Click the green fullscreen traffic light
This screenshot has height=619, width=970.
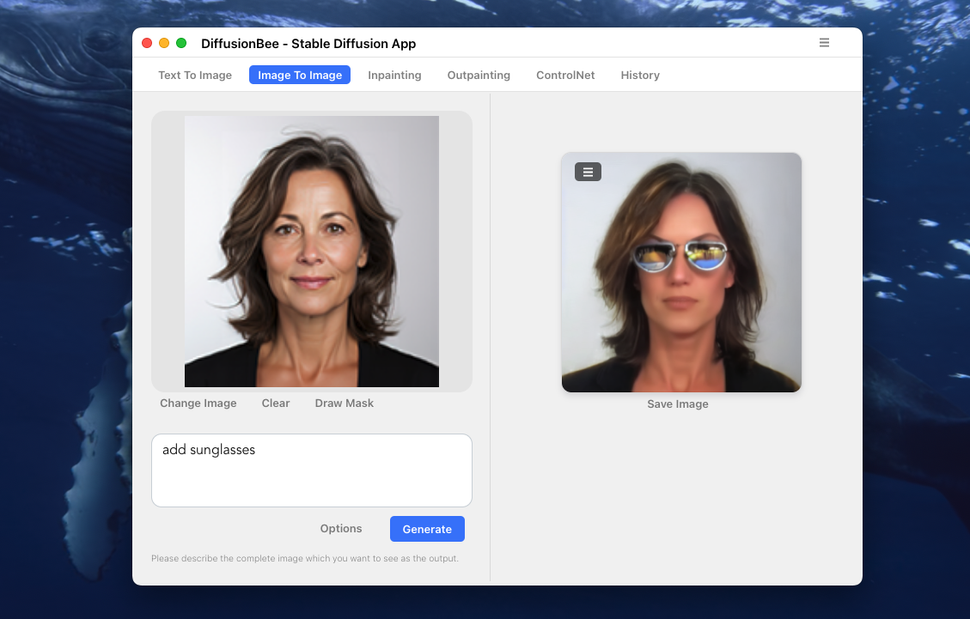180,43
